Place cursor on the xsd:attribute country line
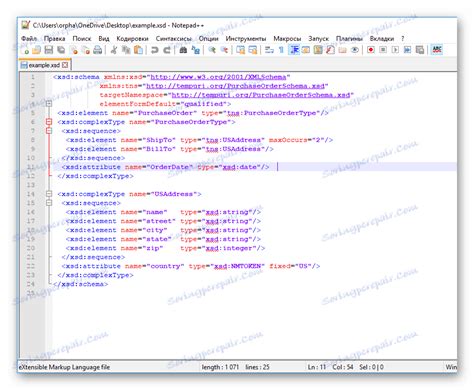The width and height of the screenshot is (474, 390). click(x=191, y=266)
